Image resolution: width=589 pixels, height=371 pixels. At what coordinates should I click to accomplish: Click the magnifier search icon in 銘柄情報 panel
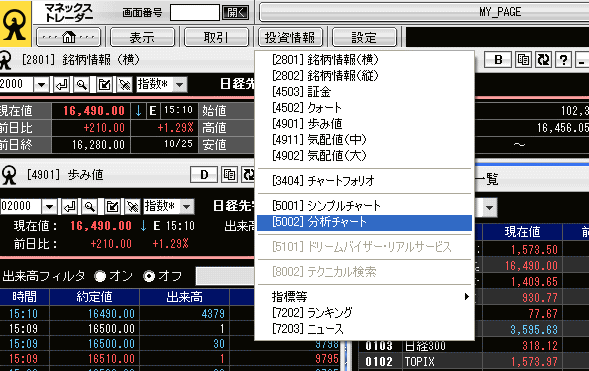pyautogui.click(x=82, y=84)
